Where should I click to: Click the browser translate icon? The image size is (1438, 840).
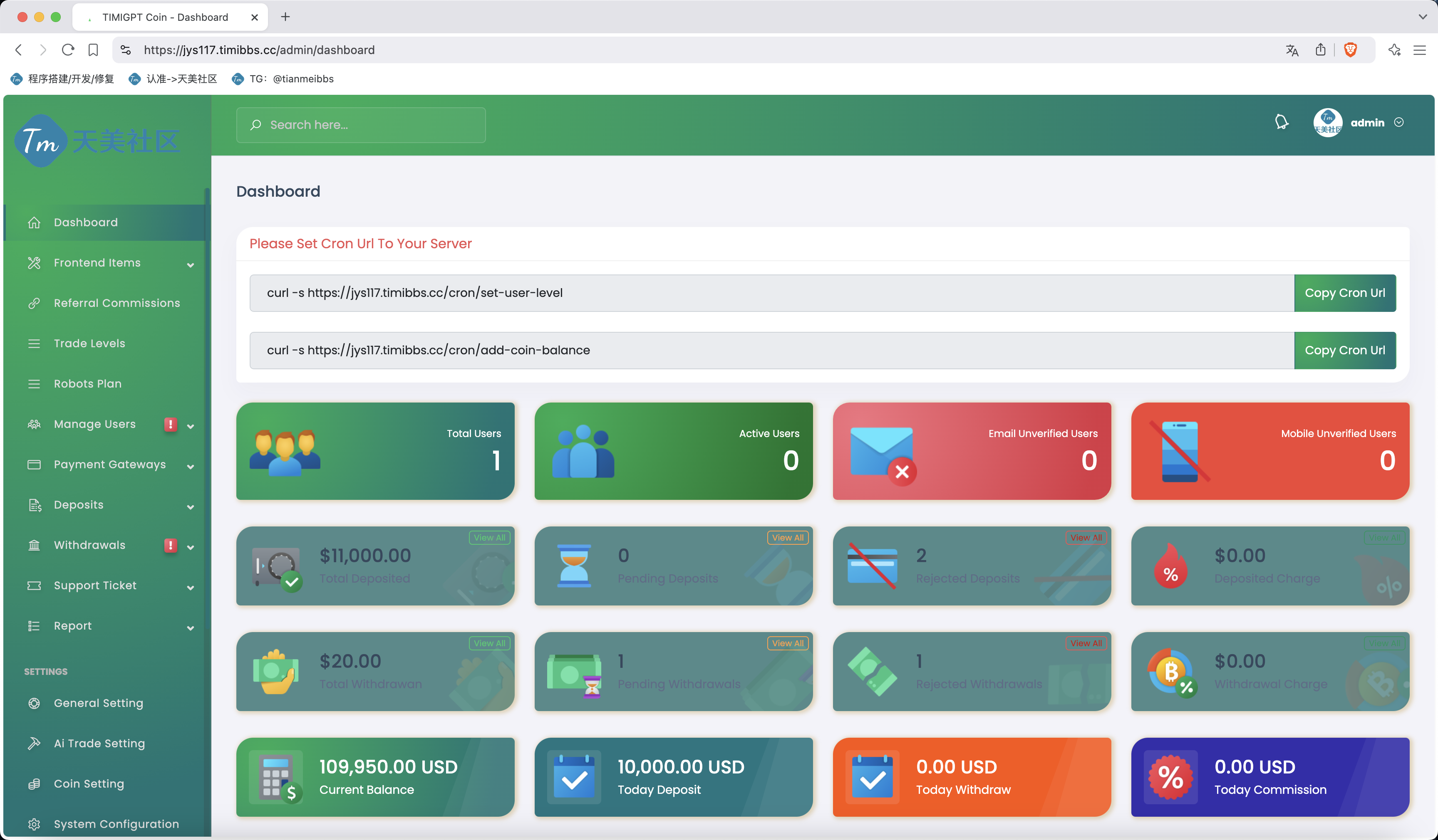click(x=1292, y=50)
